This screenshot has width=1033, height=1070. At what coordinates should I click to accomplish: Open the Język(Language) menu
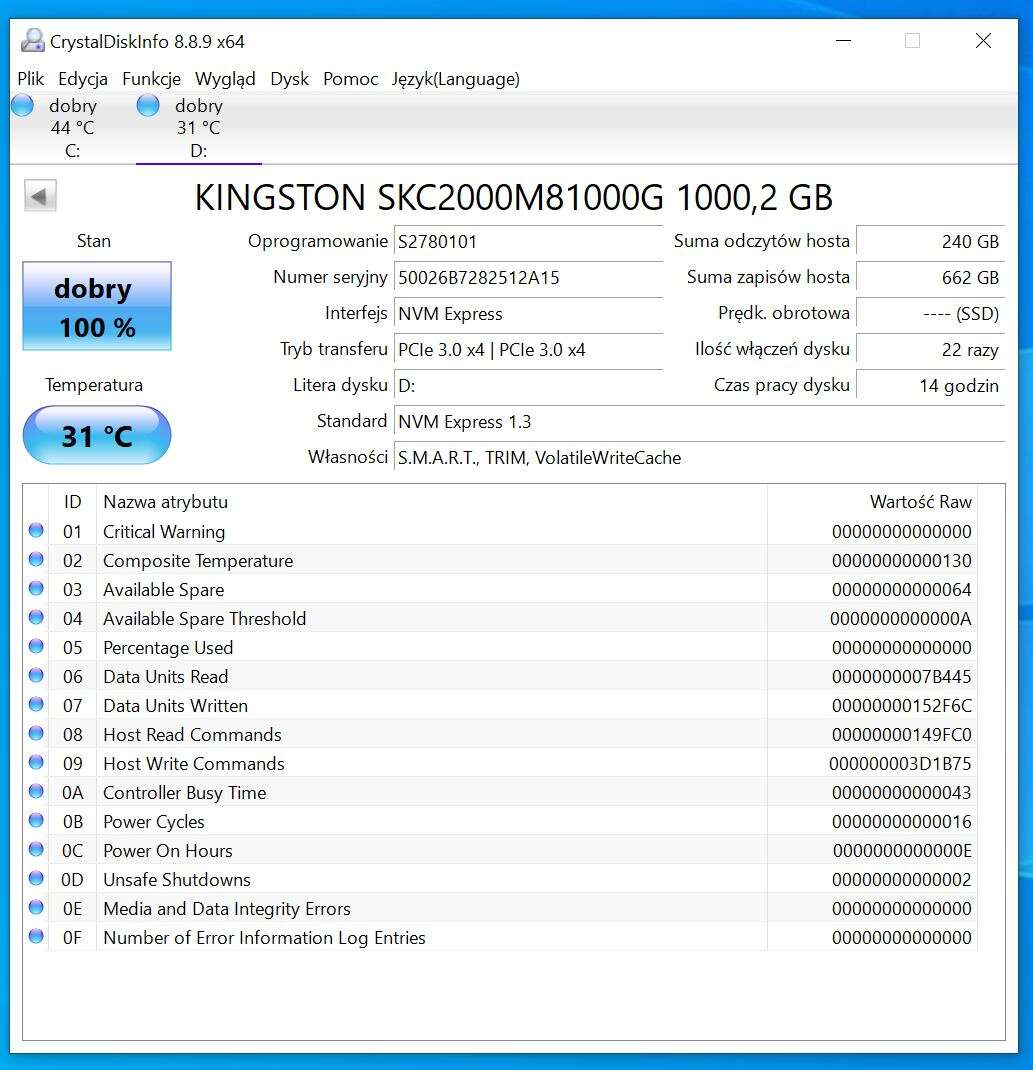(455, 79)
